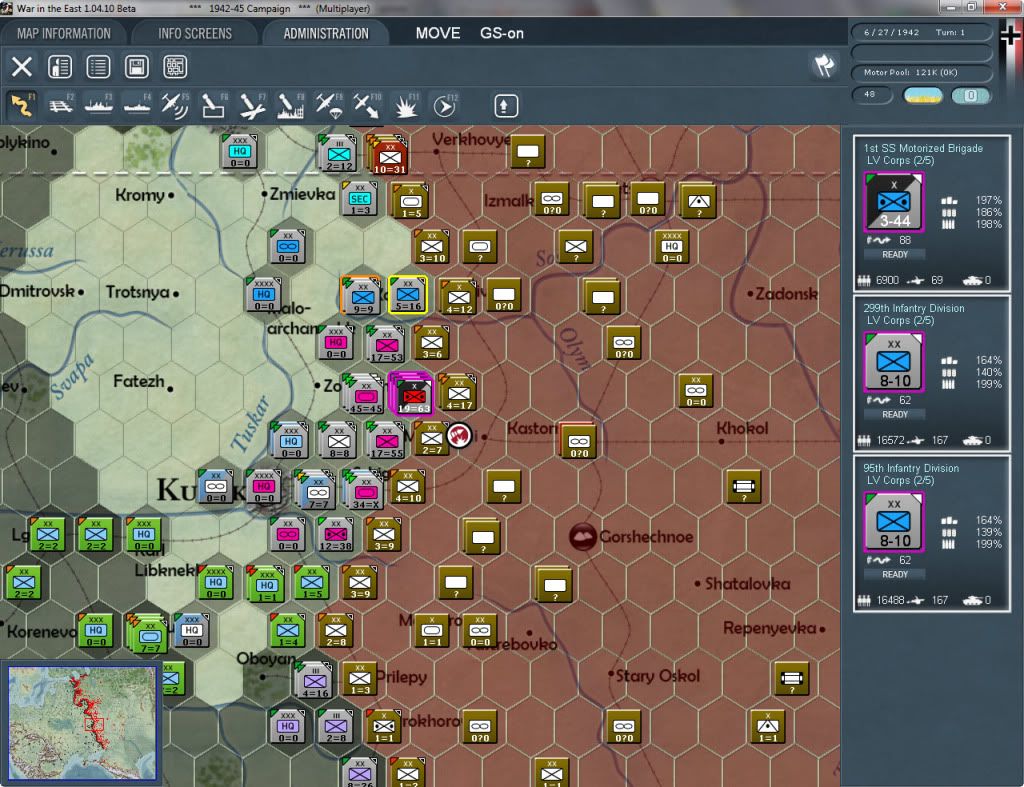Click the X icon in Administration row
Image resolution: width=1024 pixels, height=787 pixels.
pyautogui.click(x=22, y=67)
